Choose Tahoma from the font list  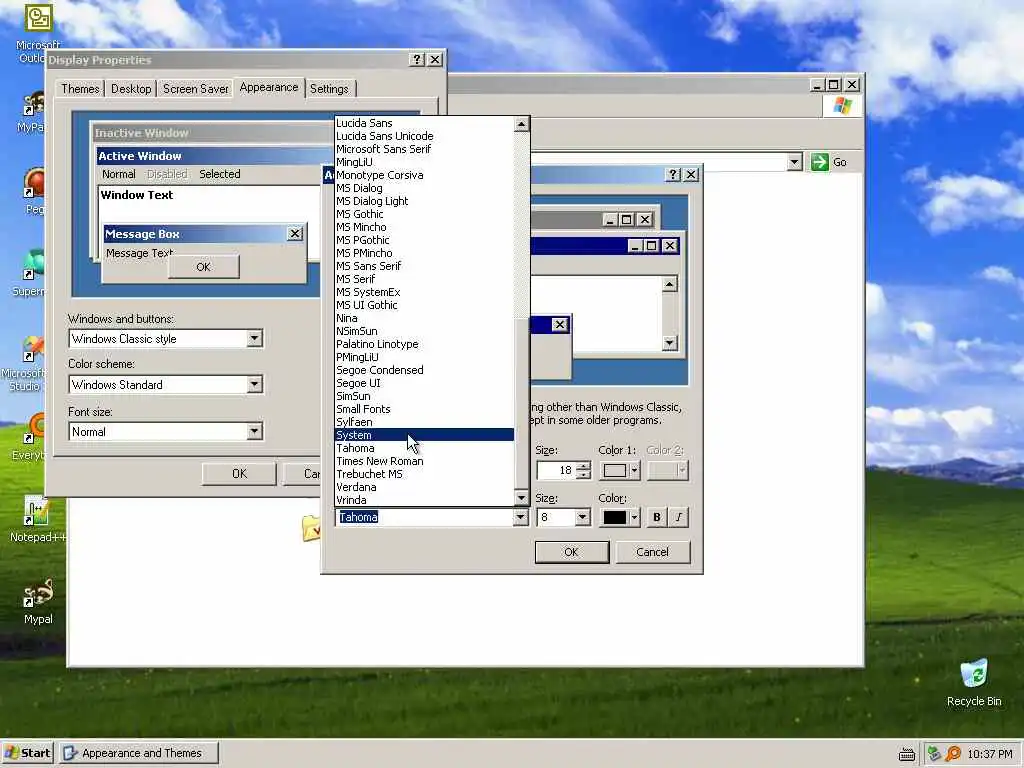click(424, 448)
